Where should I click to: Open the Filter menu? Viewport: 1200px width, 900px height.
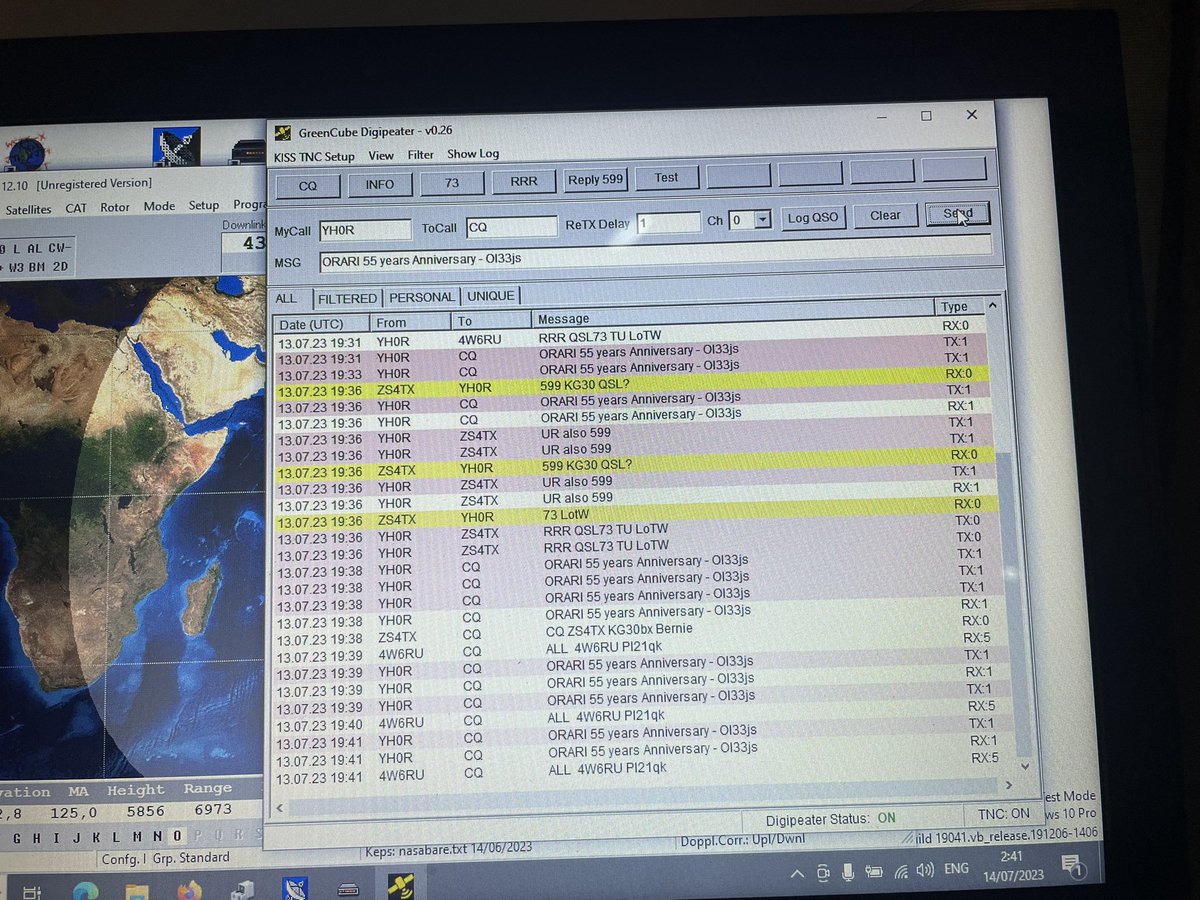421,155
